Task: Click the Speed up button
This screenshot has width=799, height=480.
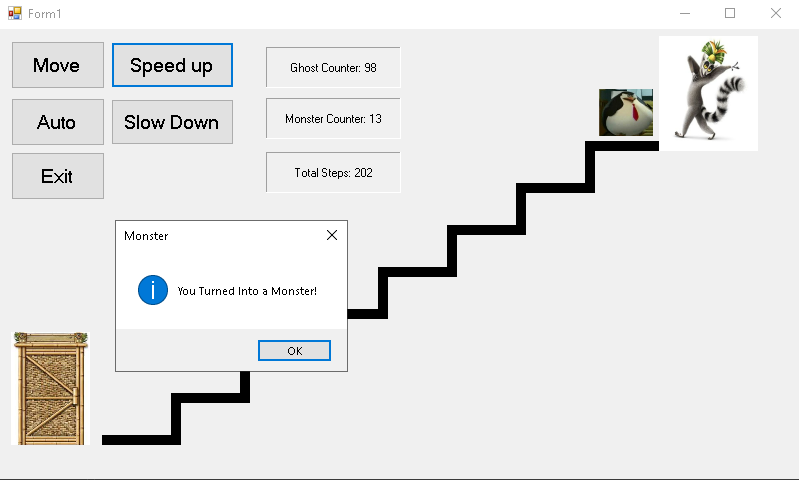Action: 172,65
